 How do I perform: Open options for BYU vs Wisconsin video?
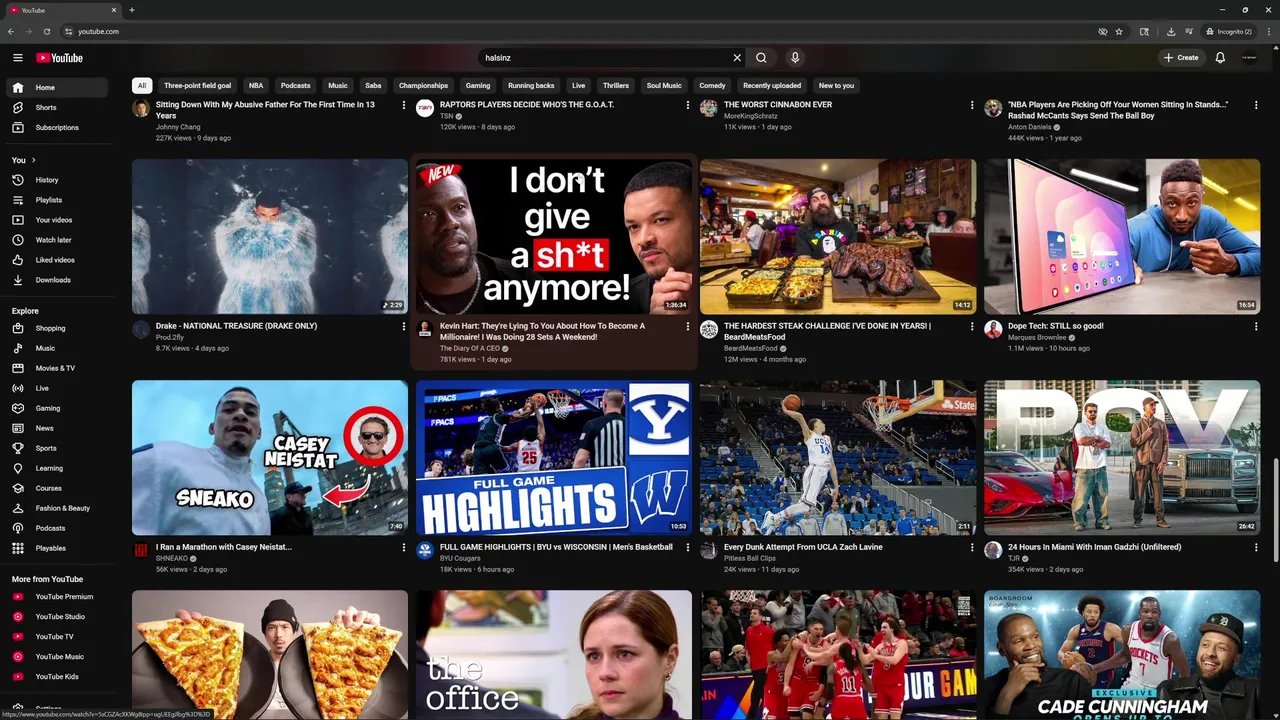pos(688,547)
